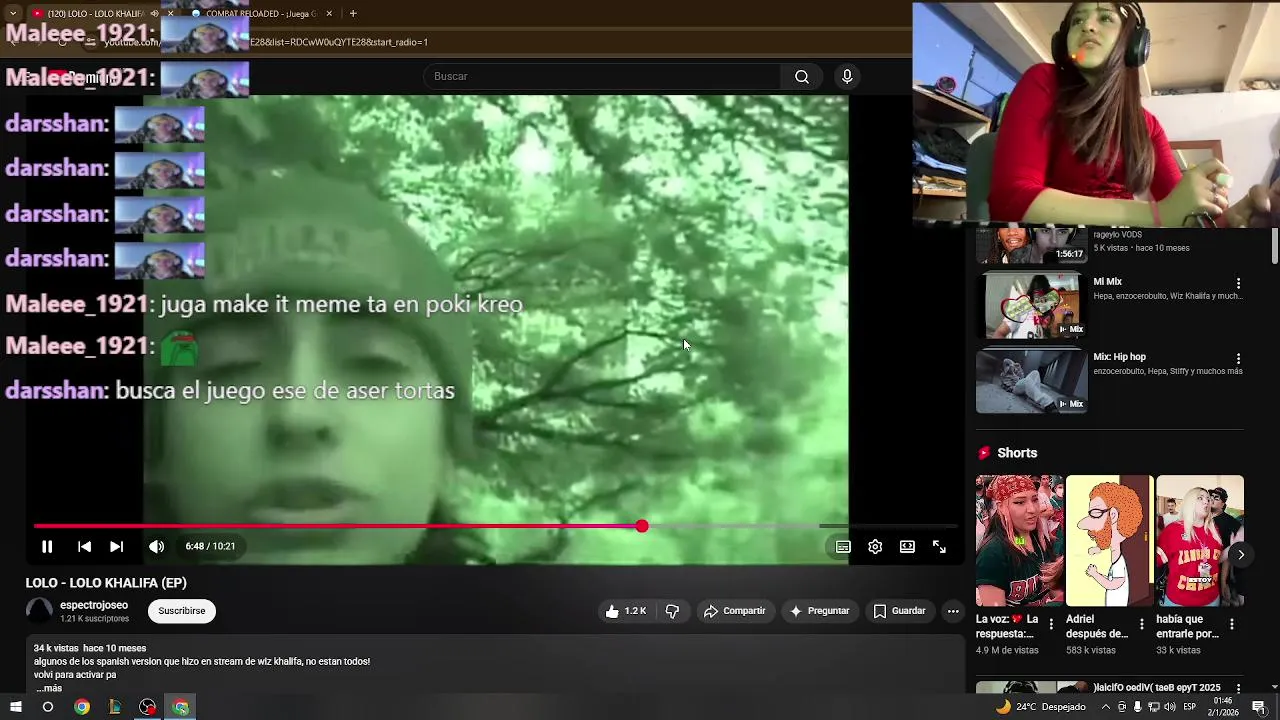This screenshot has height=720, width=1280.
Task: Open a new browser tab
Action: click(x=353, y=13)
